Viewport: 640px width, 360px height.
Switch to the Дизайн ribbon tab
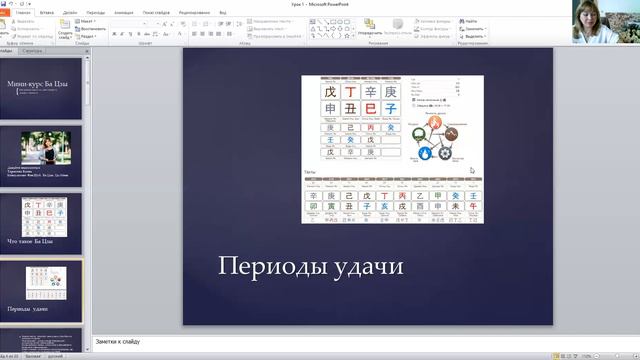coord(70,13)
